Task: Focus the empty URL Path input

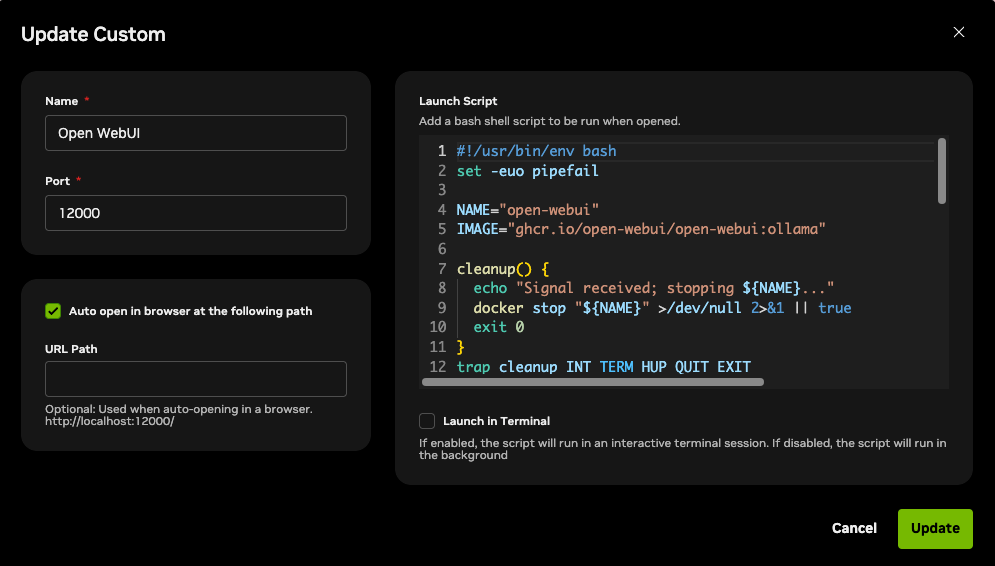Action: [x=196, y=379]
